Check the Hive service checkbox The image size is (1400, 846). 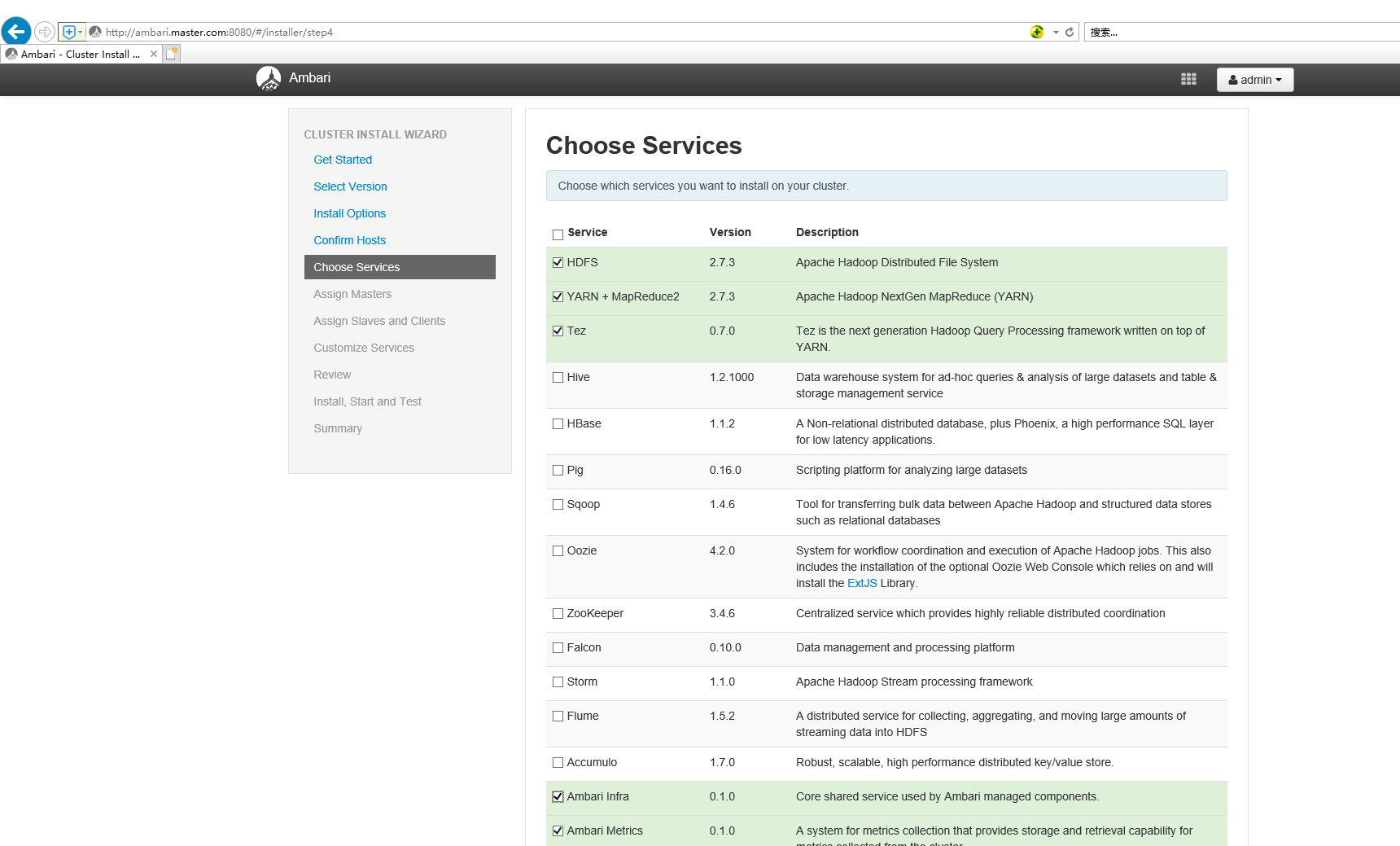point(558,377)
